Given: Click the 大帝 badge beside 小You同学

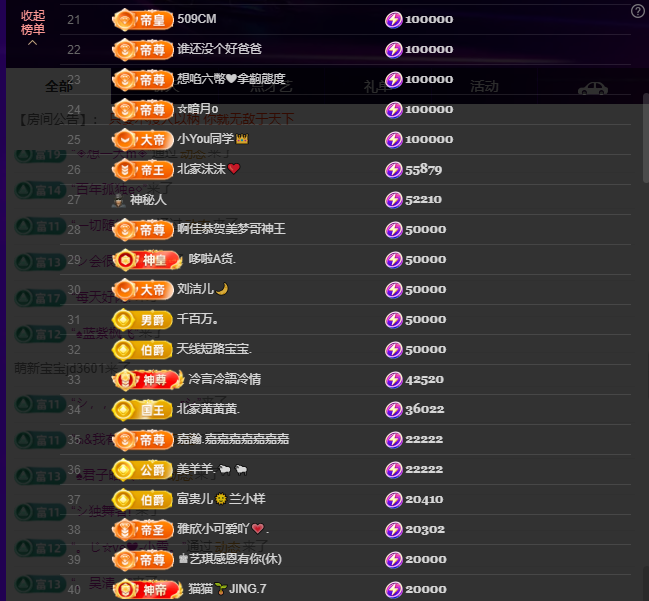Looking at the screenshot, I should pyautogui.click(x=142, y=139).
